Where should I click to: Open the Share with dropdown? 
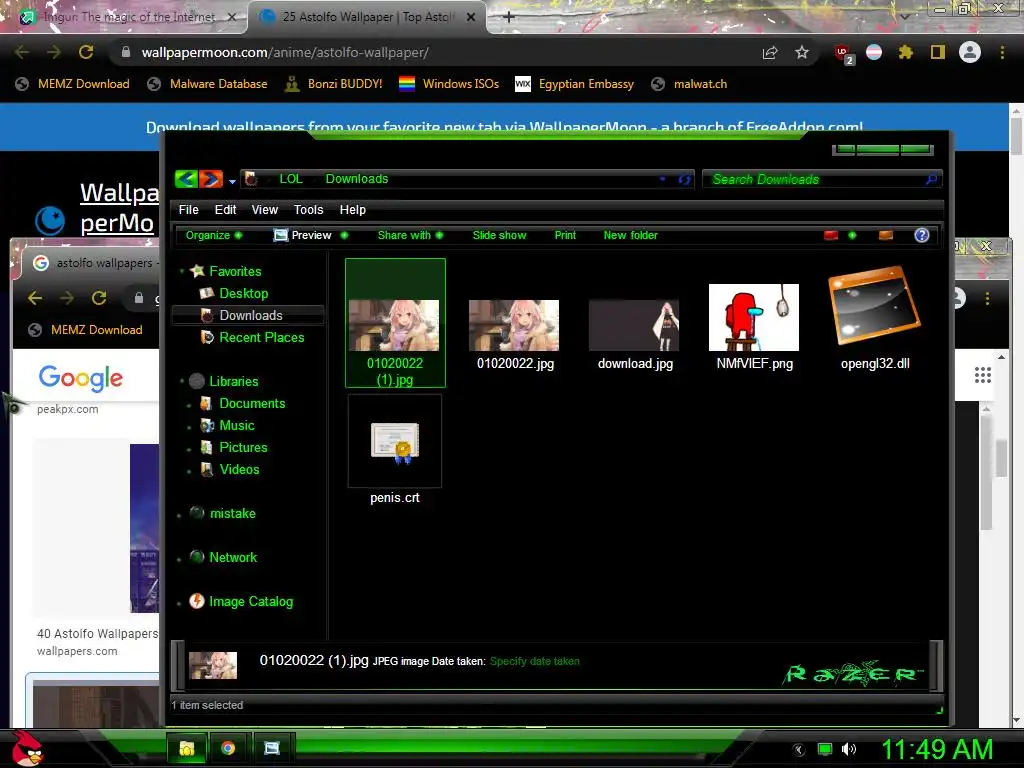(x=410, y=235)
